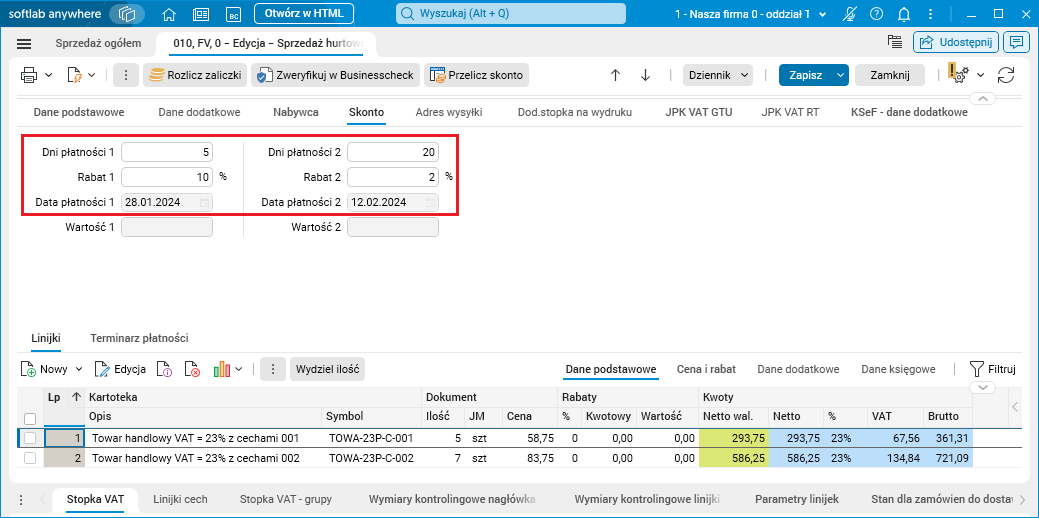Open the Dane dodatkowe header tab
The width and height of the screenshot is (1039, 518).
pos(199,112)
